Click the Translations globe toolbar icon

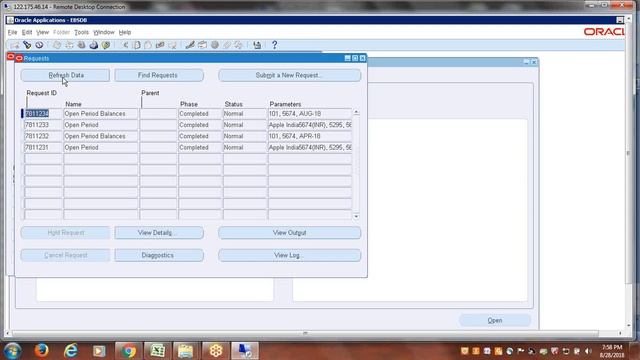point(215,45)
